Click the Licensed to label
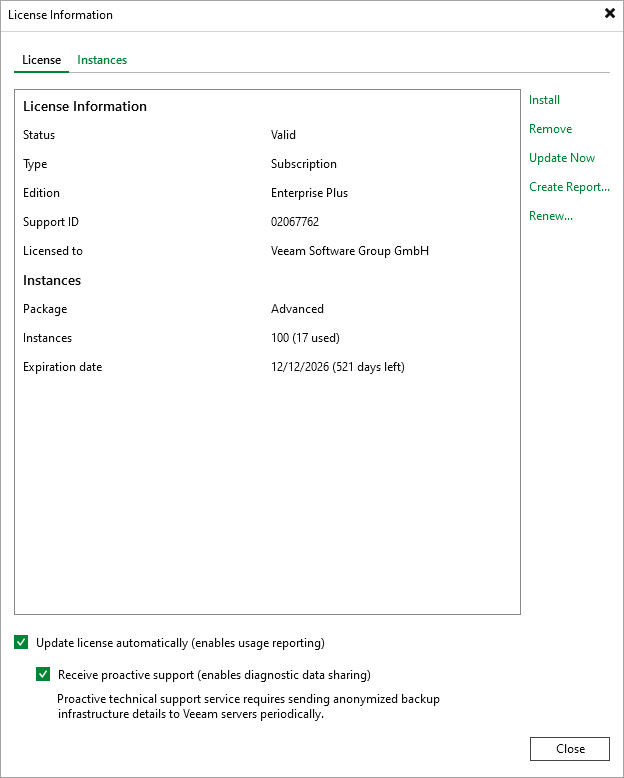Screen dimensions: 624x778 pos(53,251)
